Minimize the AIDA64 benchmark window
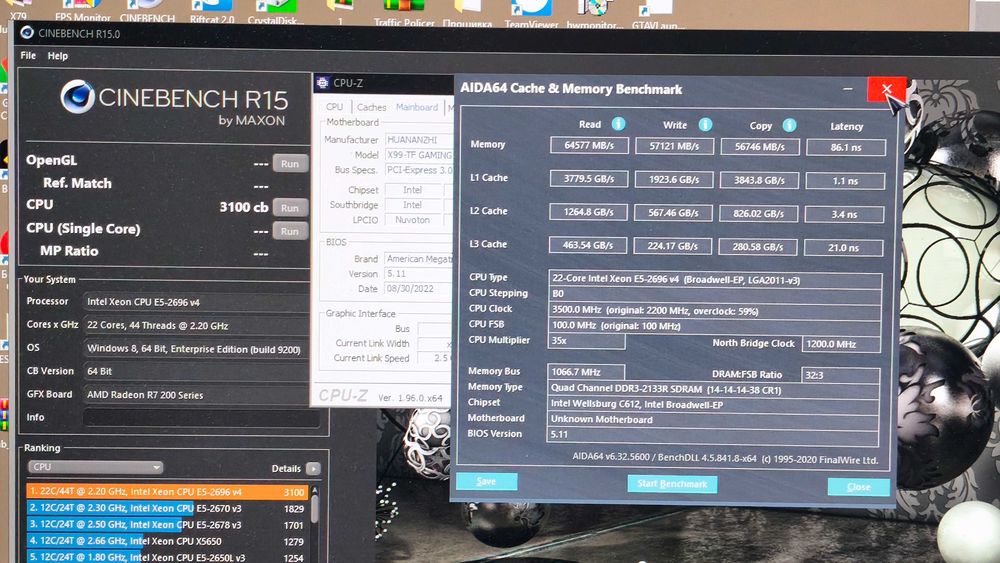 (848, 89)
